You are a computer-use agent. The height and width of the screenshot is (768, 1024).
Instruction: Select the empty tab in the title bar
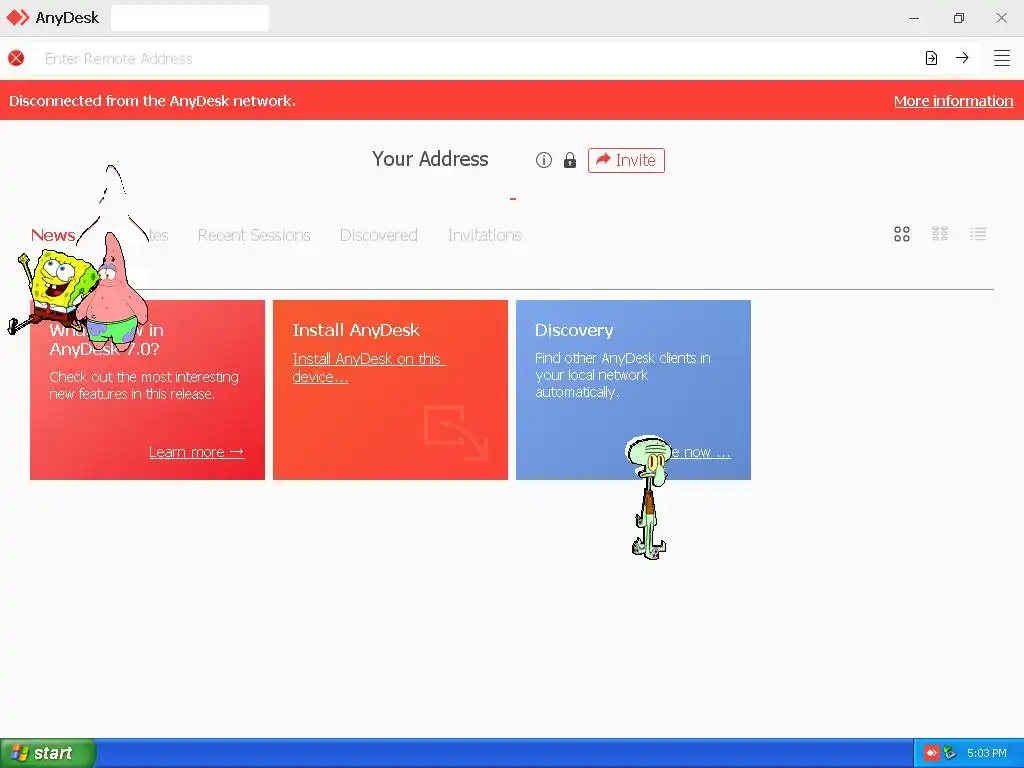coord(190,18)
